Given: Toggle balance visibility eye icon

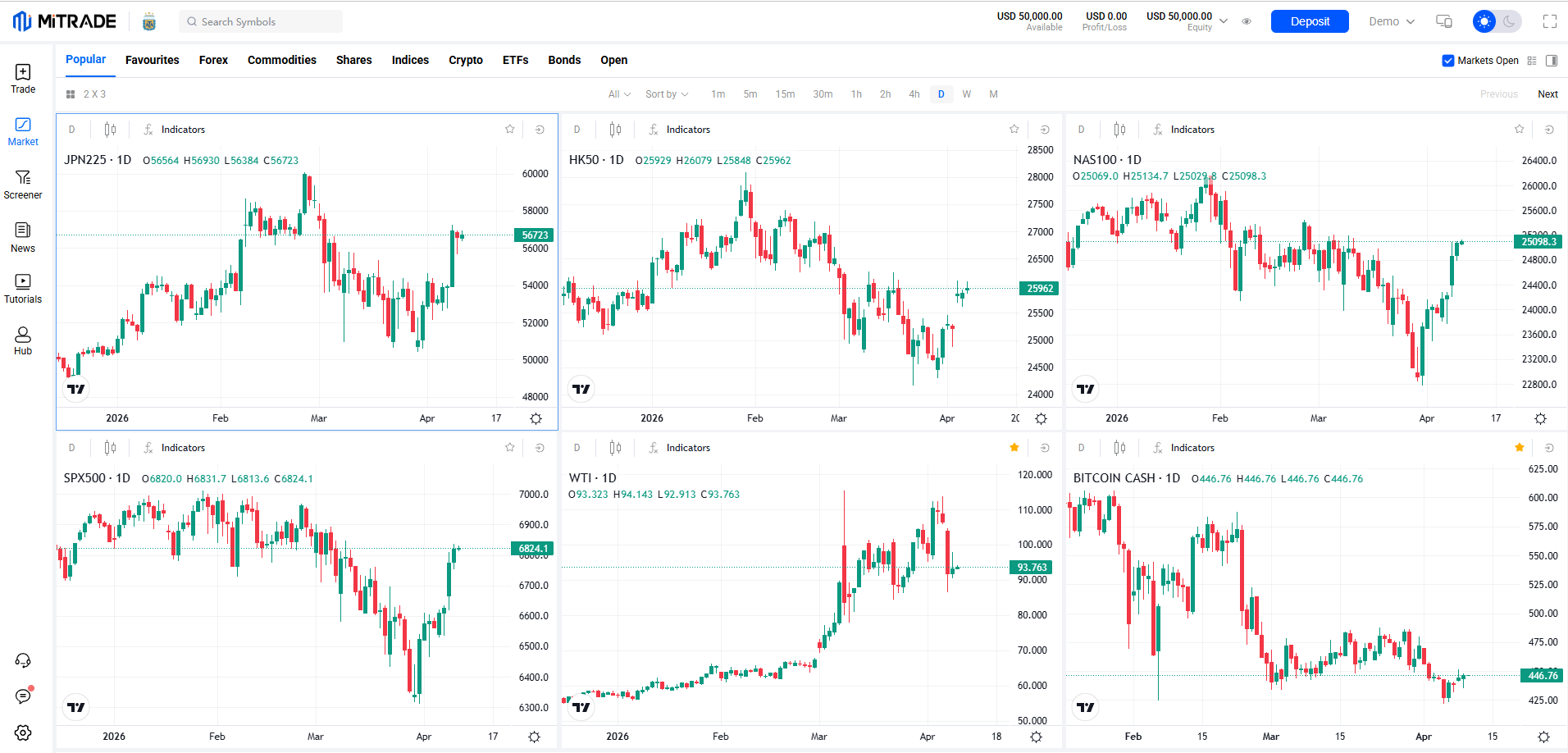Looking at the screenshot, I should click(x=1247, y=22).
